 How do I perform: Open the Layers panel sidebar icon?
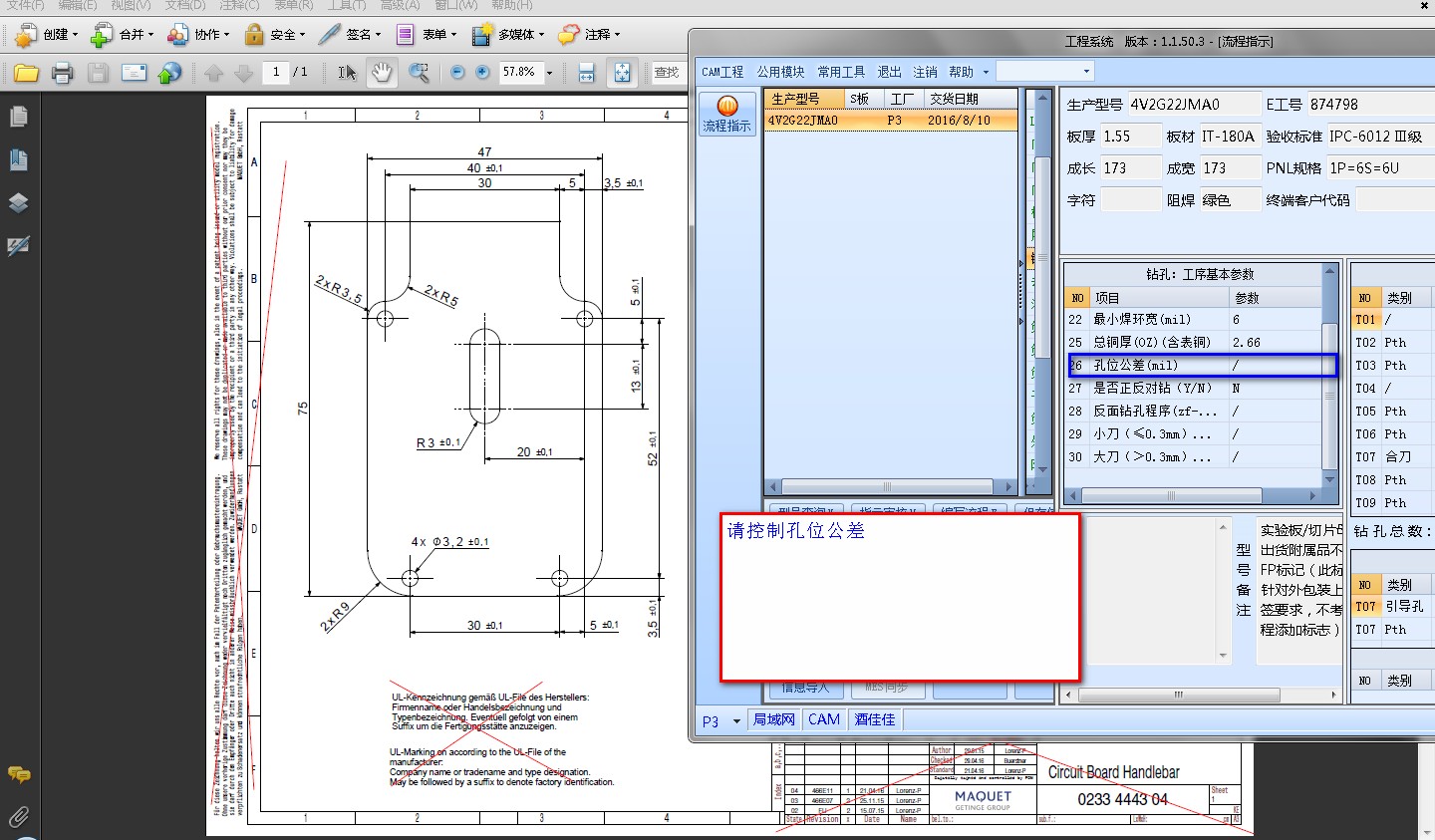click(x=18, y=202)
